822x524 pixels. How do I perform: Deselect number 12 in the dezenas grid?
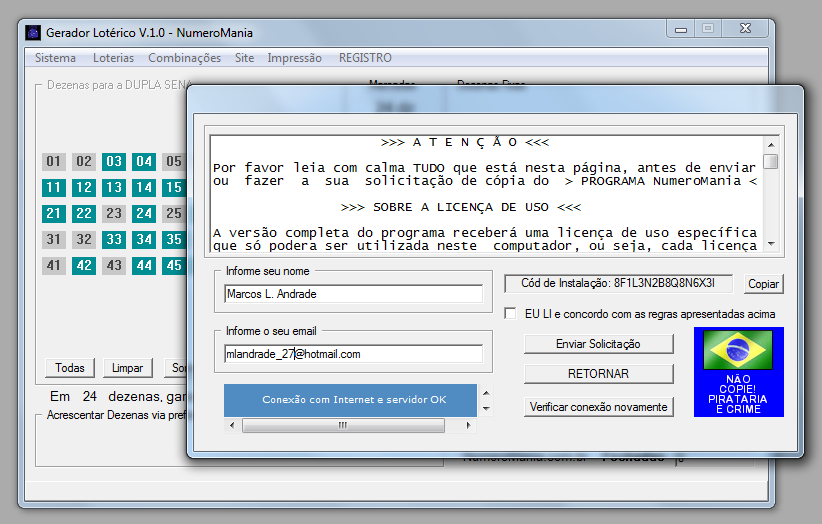[84, 188]
